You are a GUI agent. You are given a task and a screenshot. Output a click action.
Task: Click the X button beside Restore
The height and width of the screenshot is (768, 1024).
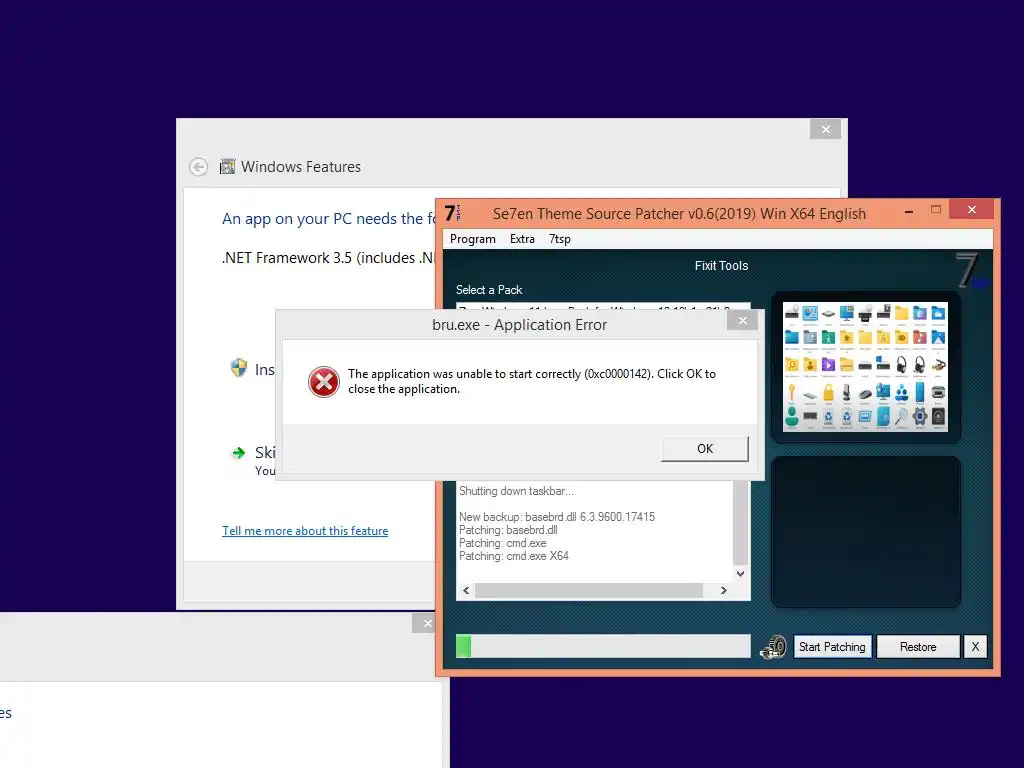click(975, 647)
